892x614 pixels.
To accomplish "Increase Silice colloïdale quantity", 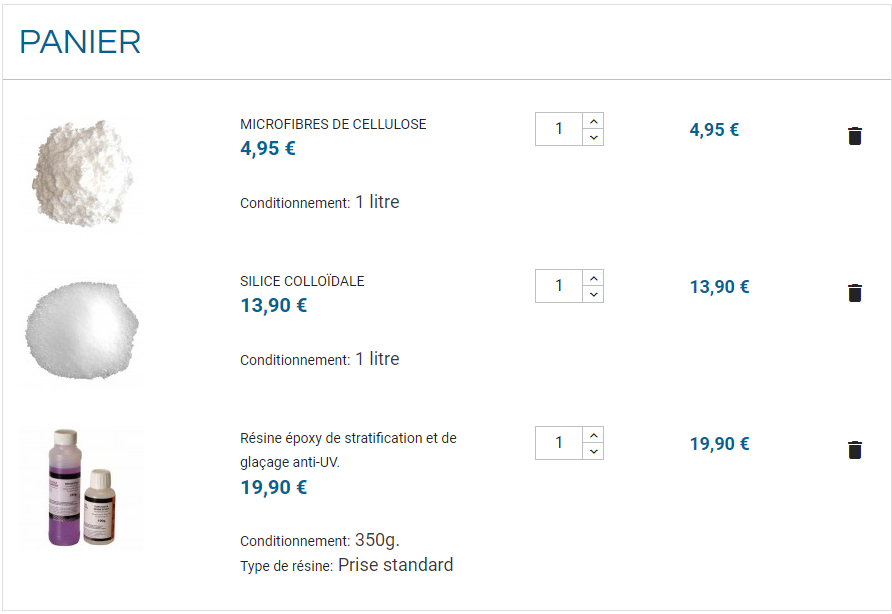I will [x=593, y=278].
